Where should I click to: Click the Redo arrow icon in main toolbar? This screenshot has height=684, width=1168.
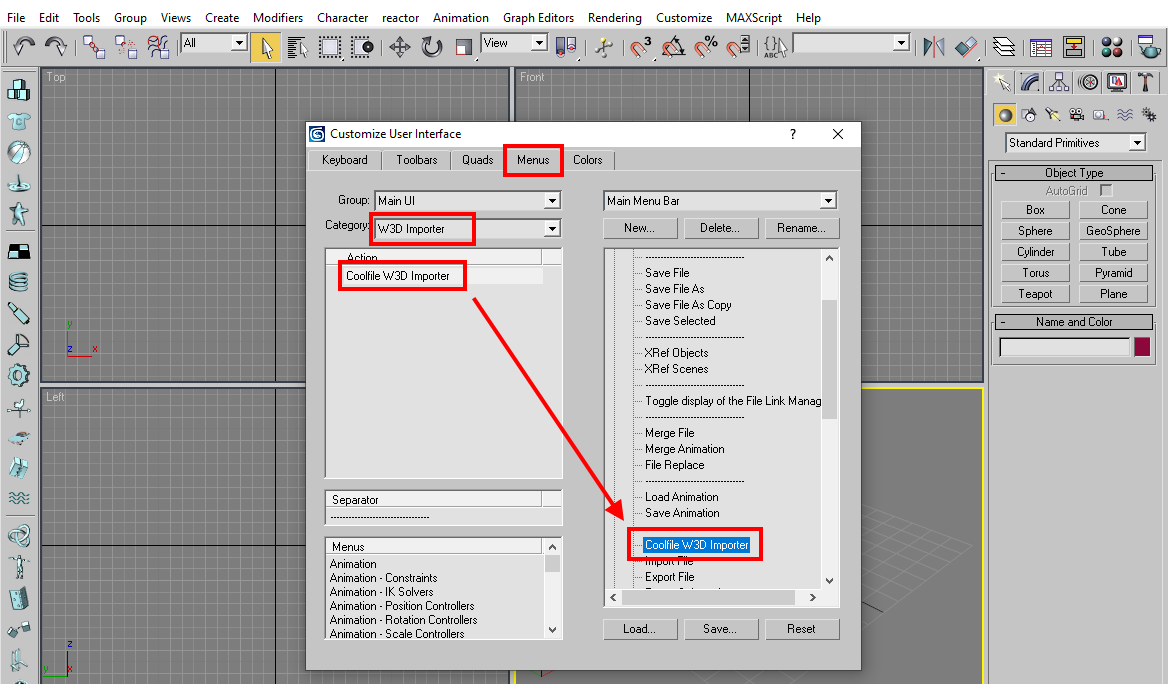(56, 47)
